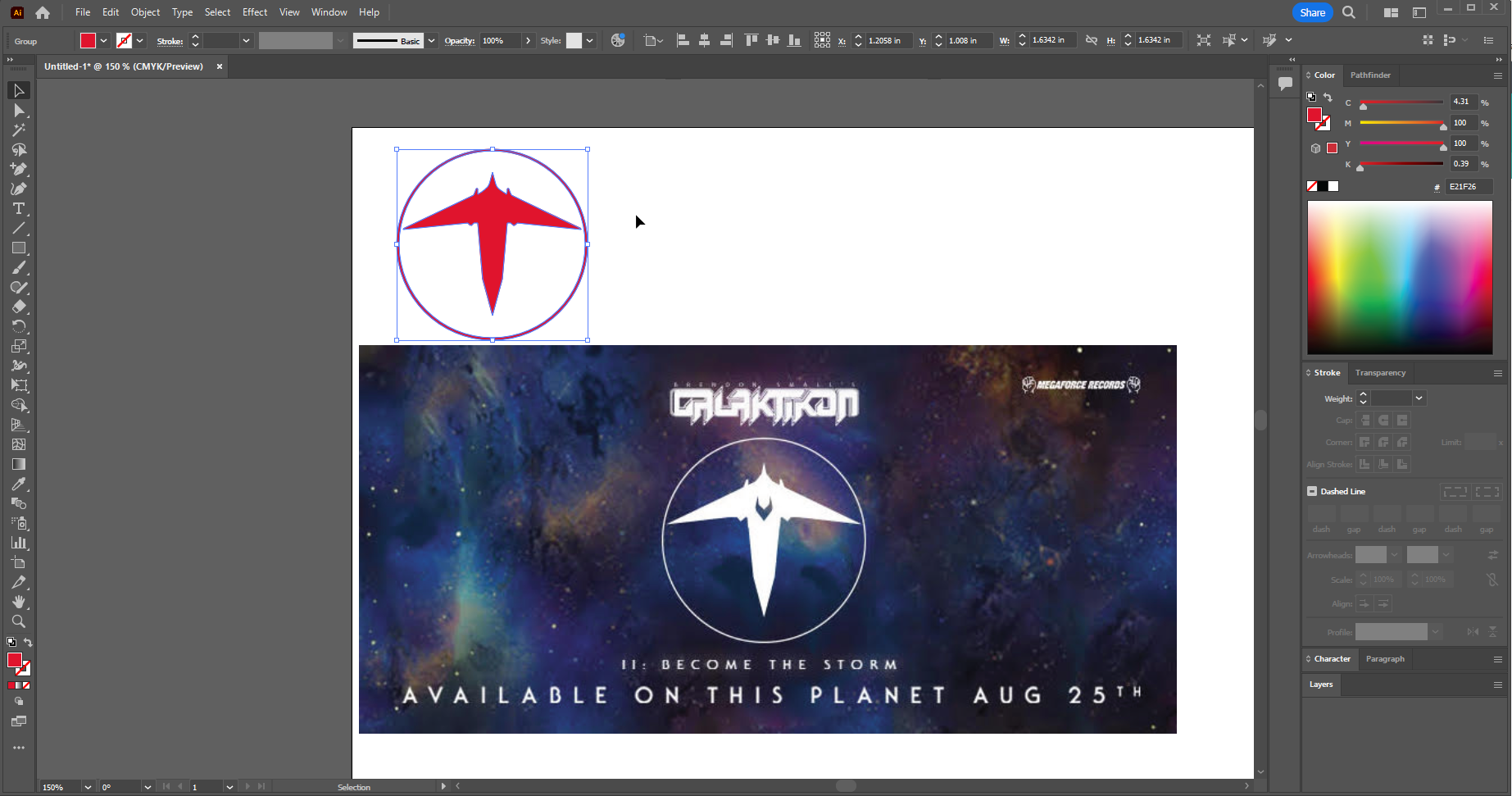
Task: Select the Gradient tool
Action: 19,465
